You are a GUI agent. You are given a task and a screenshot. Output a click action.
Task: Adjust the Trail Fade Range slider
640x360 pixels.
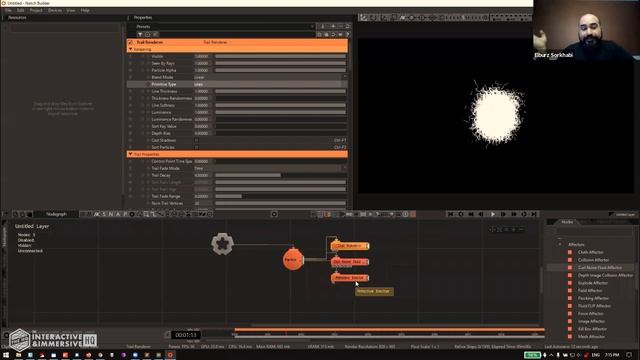point(280,196)
